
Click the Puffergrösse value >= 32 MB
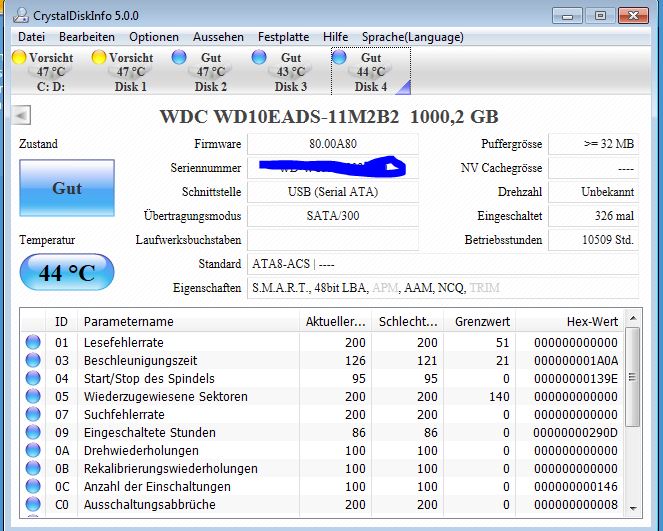click(594, 144)
